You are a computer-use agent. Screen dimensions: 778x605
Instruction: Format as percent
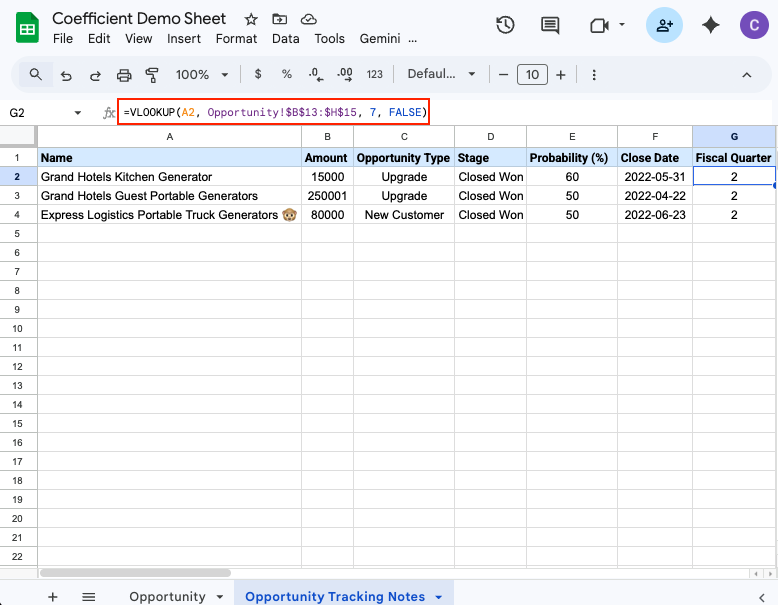[286, 74]
